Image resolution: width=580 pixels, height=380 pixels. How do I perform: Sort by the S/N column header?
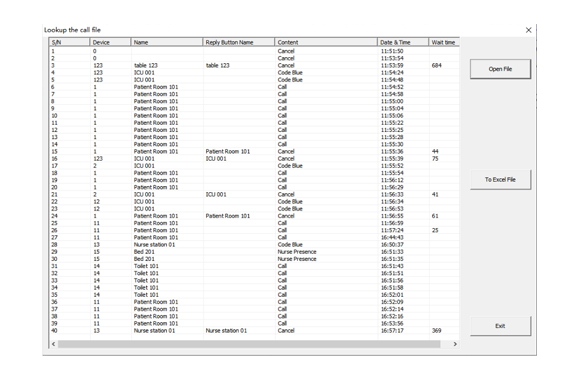click(x=70, y=42)
